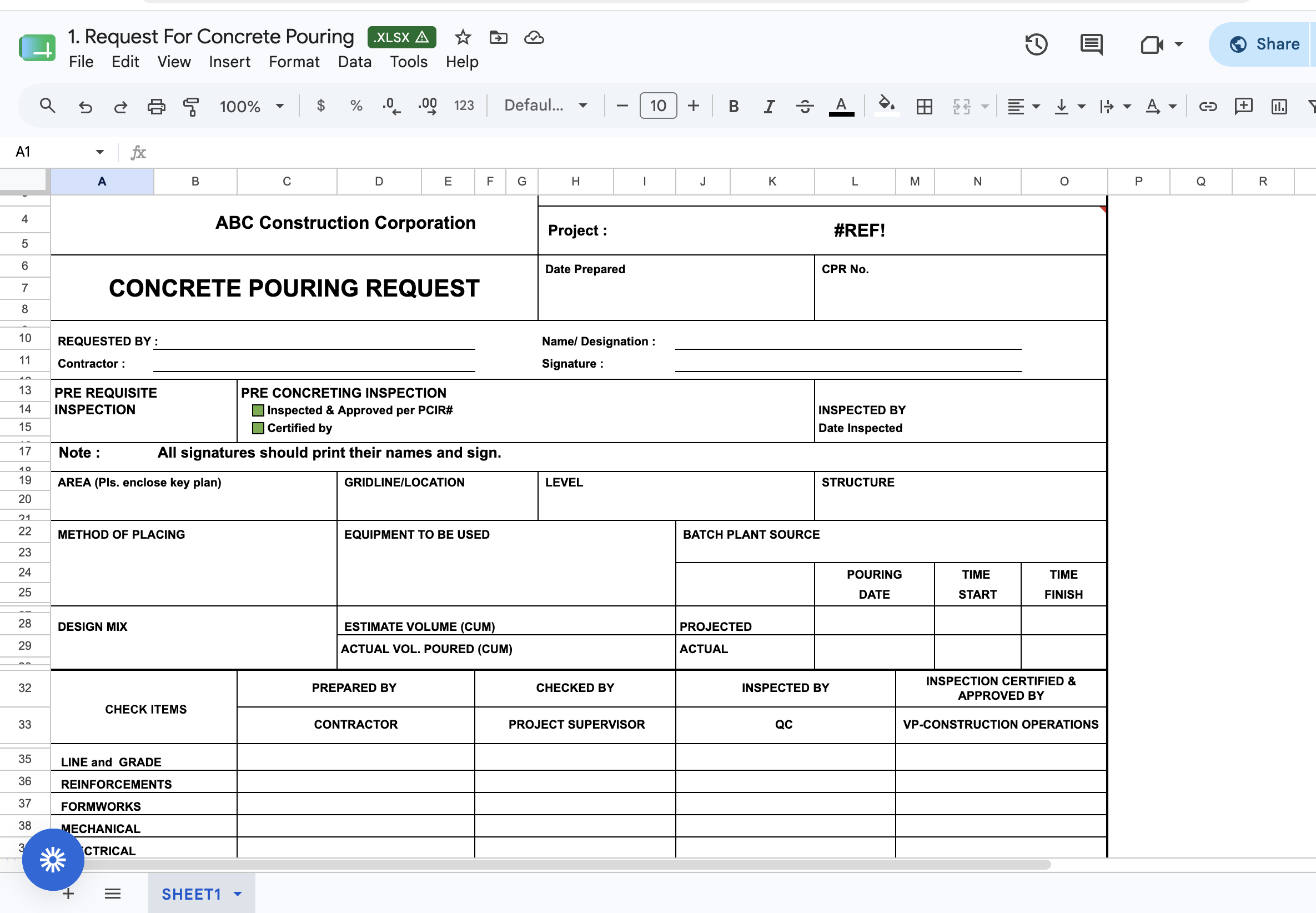Click the font size input field
This screenshot has width=1316, height=913.
pos(657,106)
